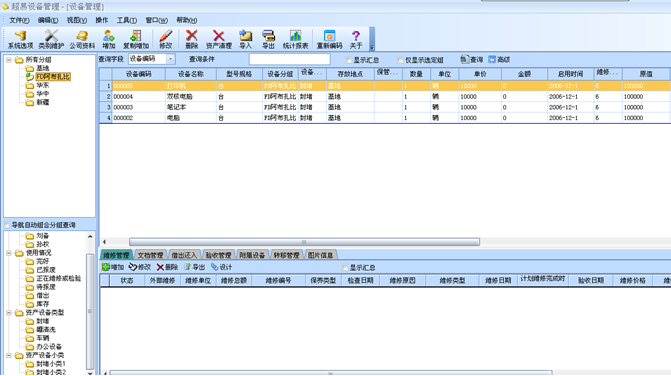Open the 工具 menu
The image size is (671, 376).
(127, 20)
